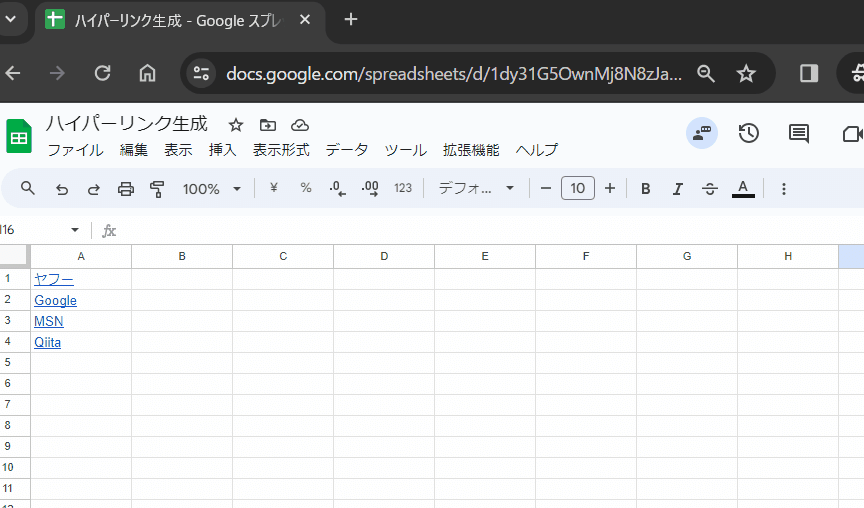Open version history clock icon
Screen dimensions: 864x508
pyautogui.click(x=748, y=133)
